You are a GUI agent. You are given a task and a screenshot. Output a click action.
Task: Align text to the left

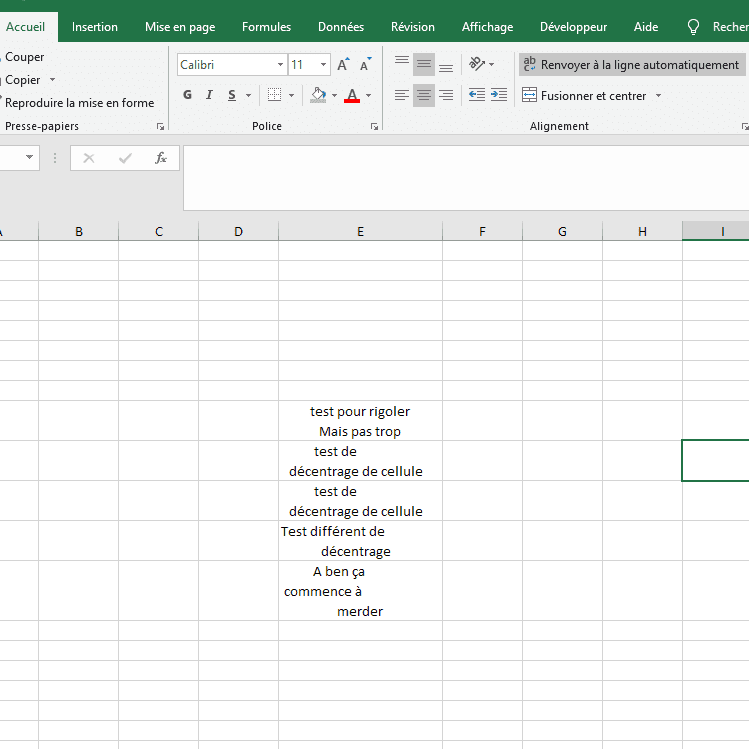coord(402,95)
